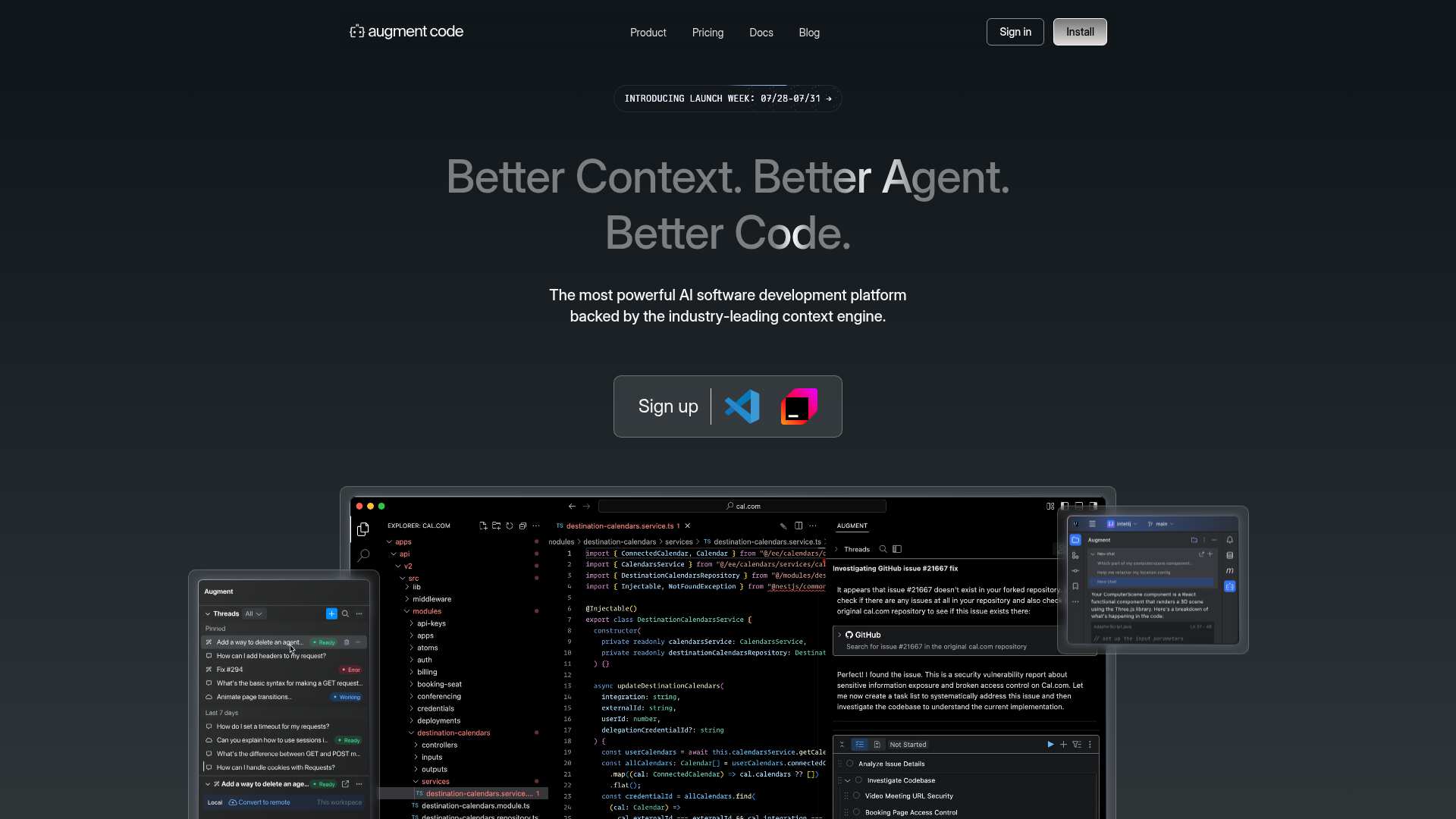This screenshot has height=819, width=1456.
Task: Click the cal.com address bar
Action: [743, 506]
